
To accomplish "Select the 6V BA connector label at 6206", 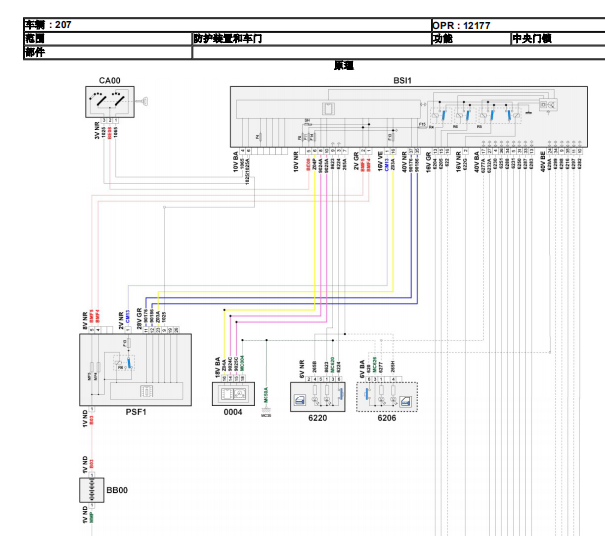I will coord(362,369).
